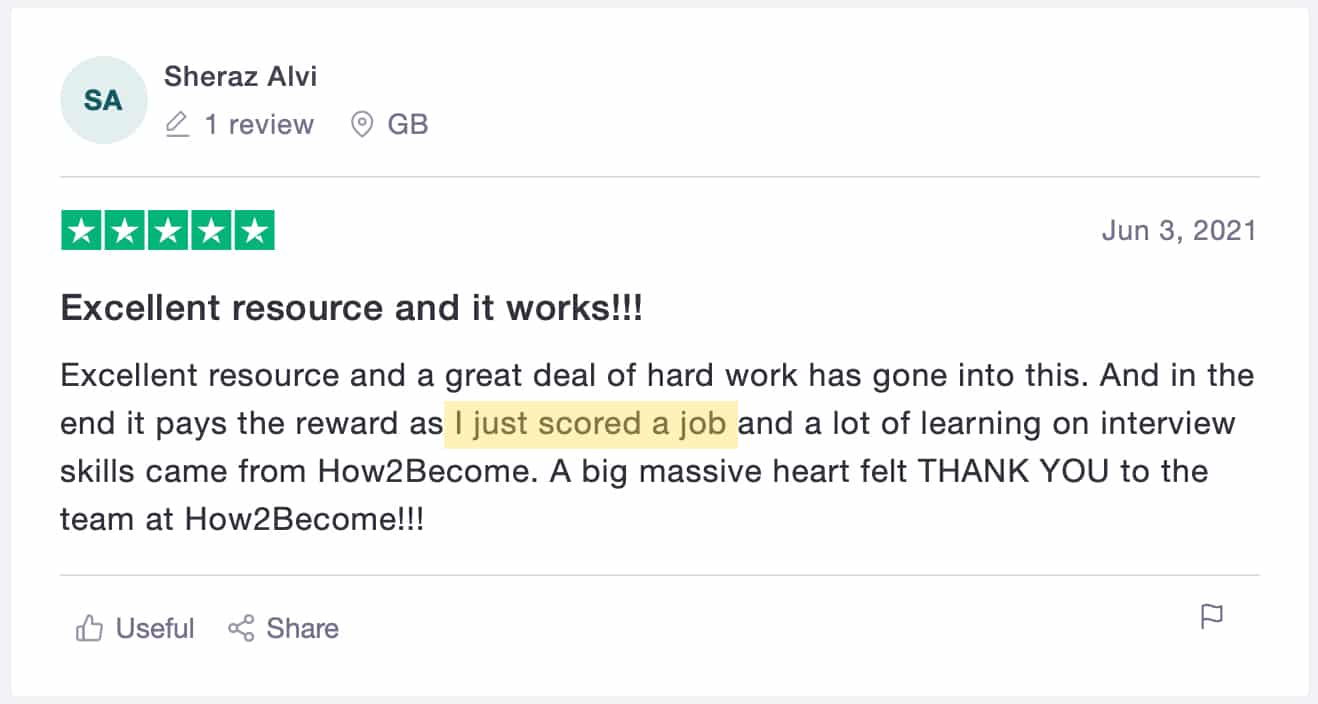Click the pencil icon beside review count
1318x704 pixels.
coord(177,125)
